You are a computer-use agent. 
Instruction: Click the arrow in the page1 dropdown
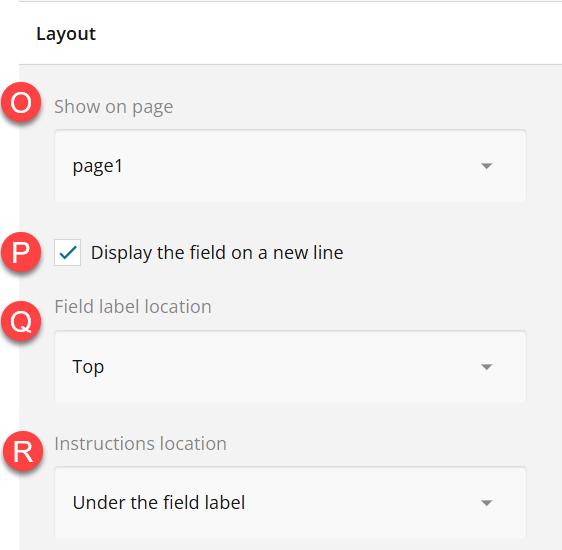coord(486,166)
